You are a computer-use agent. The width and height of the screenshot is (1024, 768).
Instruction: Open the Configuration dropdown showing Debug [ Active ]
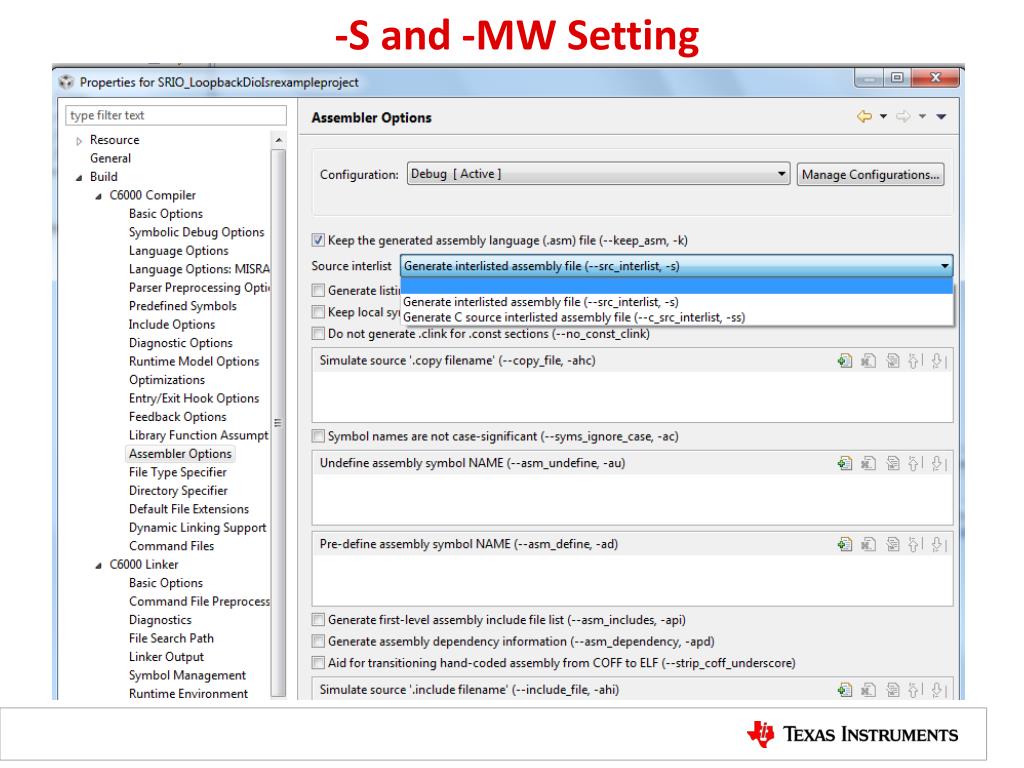(598, 174)
